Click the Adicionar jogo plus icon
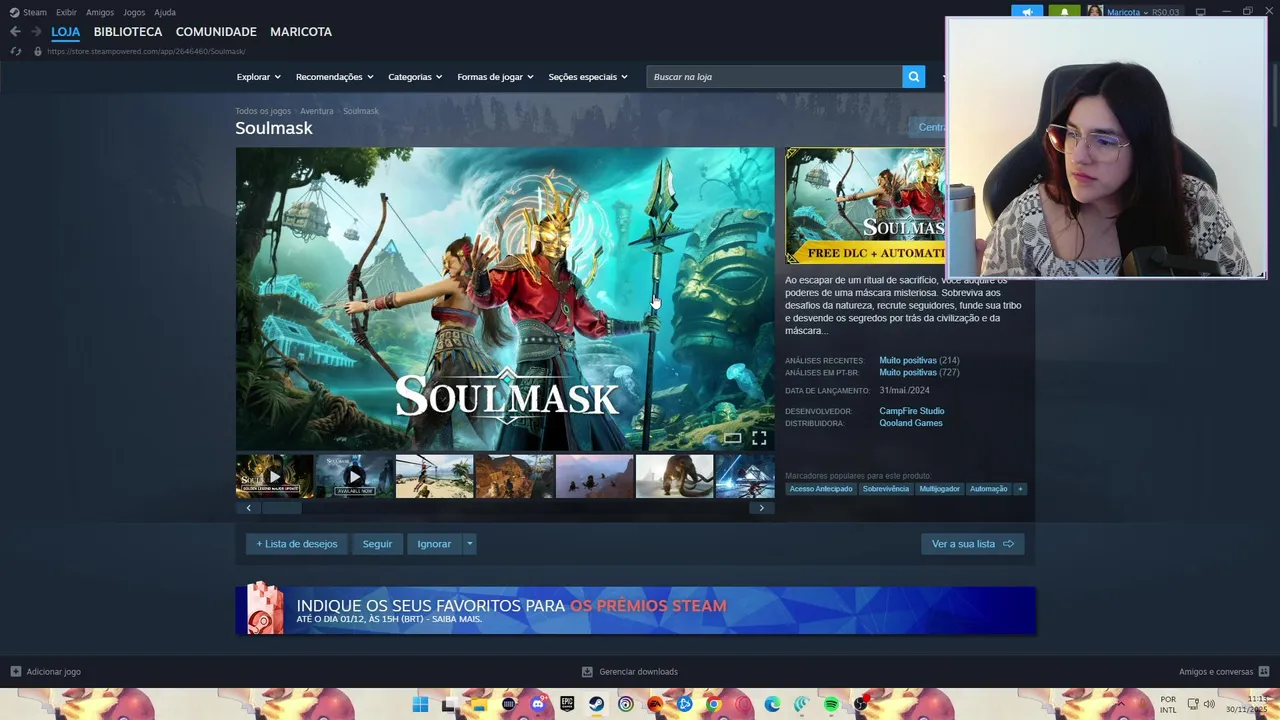The height and width of the screenshot is (720, 1280). [15, 672]
